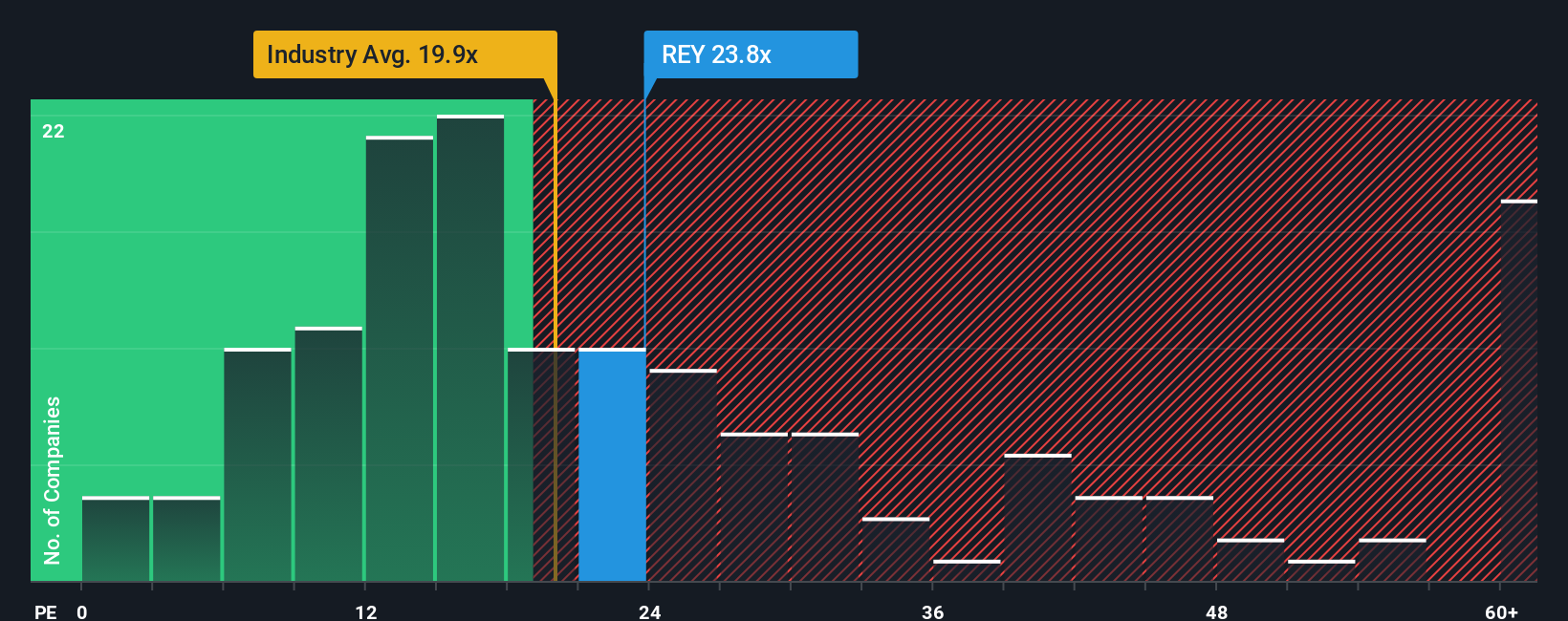Click the x-axis tick label 60+
Image resolution: width=1568 pixels, height=621 pixels.
1501,611
